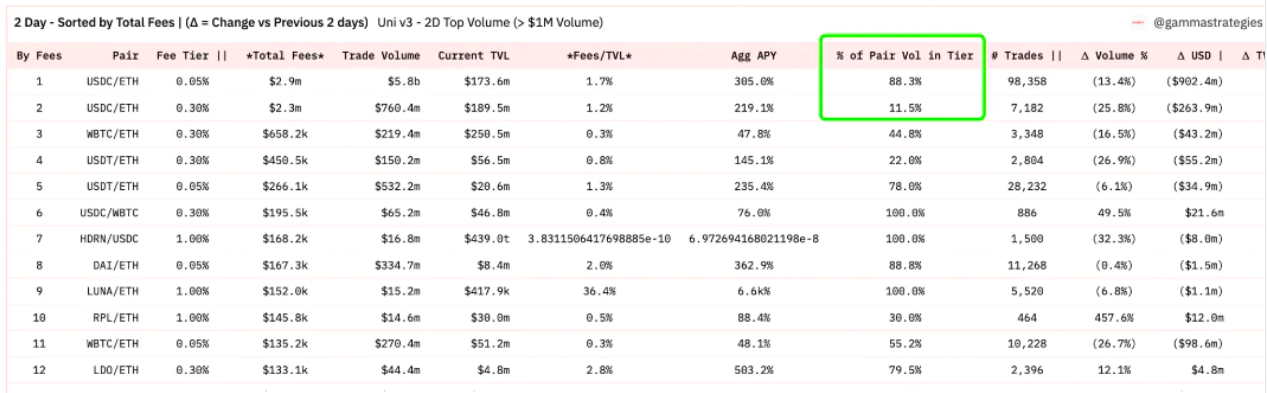
Task: Click the Current TVL column header
Action: pos(475,55)
